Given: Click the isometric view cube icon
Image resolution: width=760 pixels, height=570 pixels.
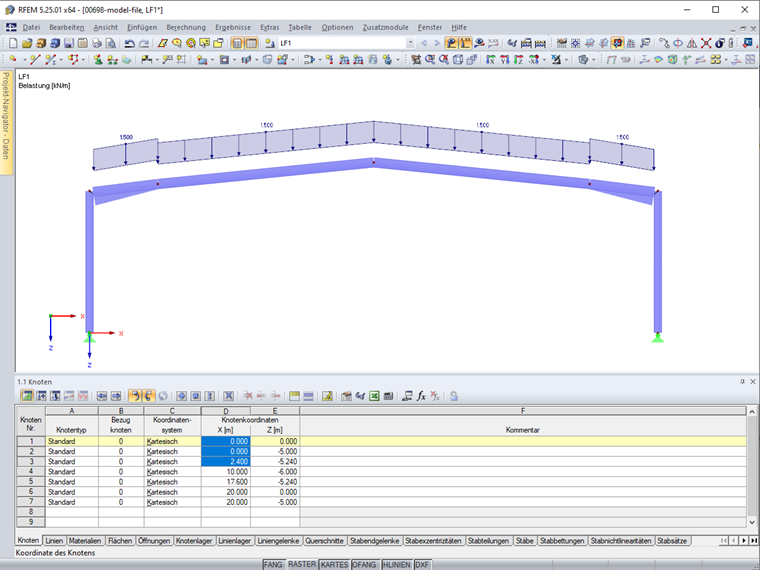Looking at the screenshot, I should point(458,60).
